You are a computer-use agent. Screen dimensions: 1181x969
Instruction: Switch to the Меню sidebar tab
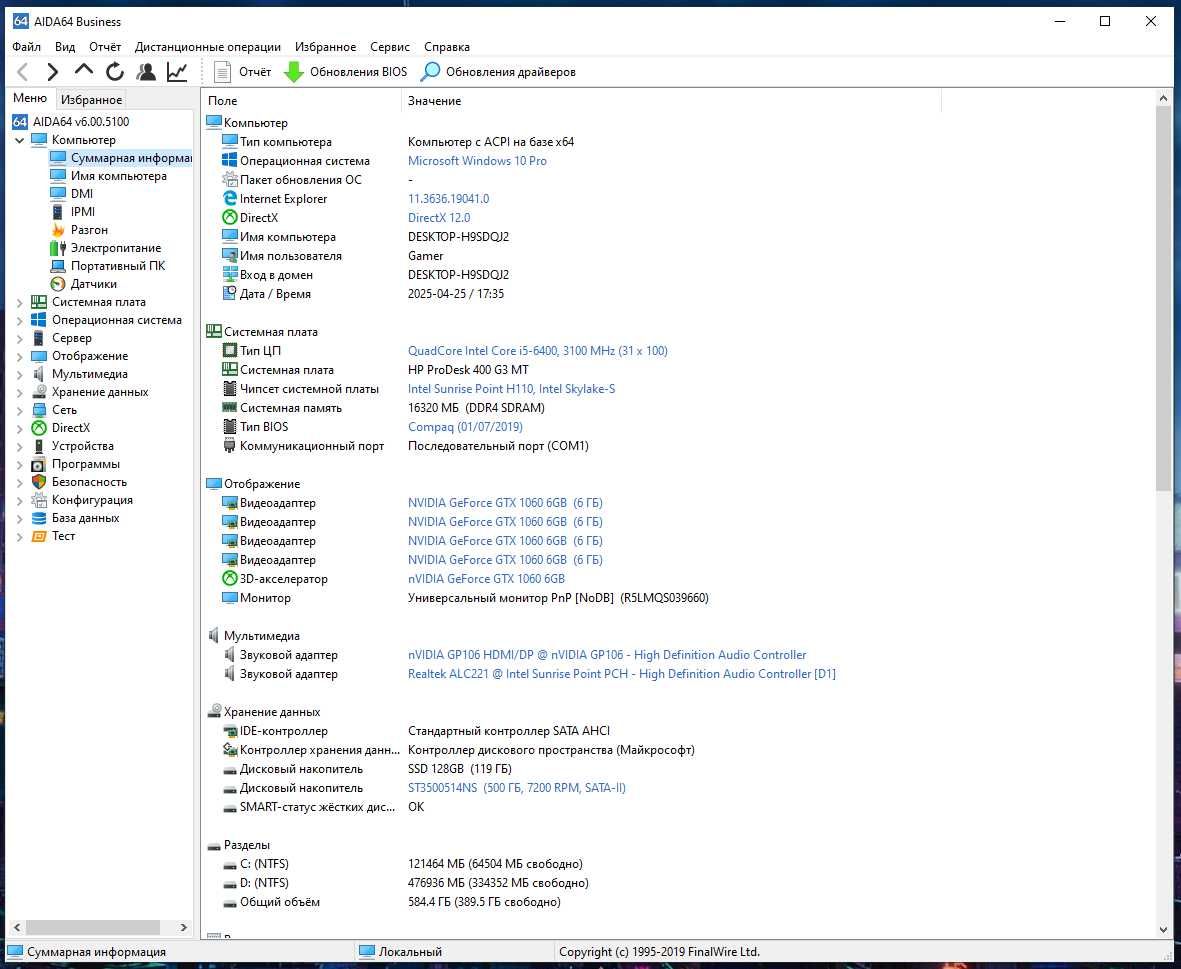pyautogui.click(x=30, y=99)
